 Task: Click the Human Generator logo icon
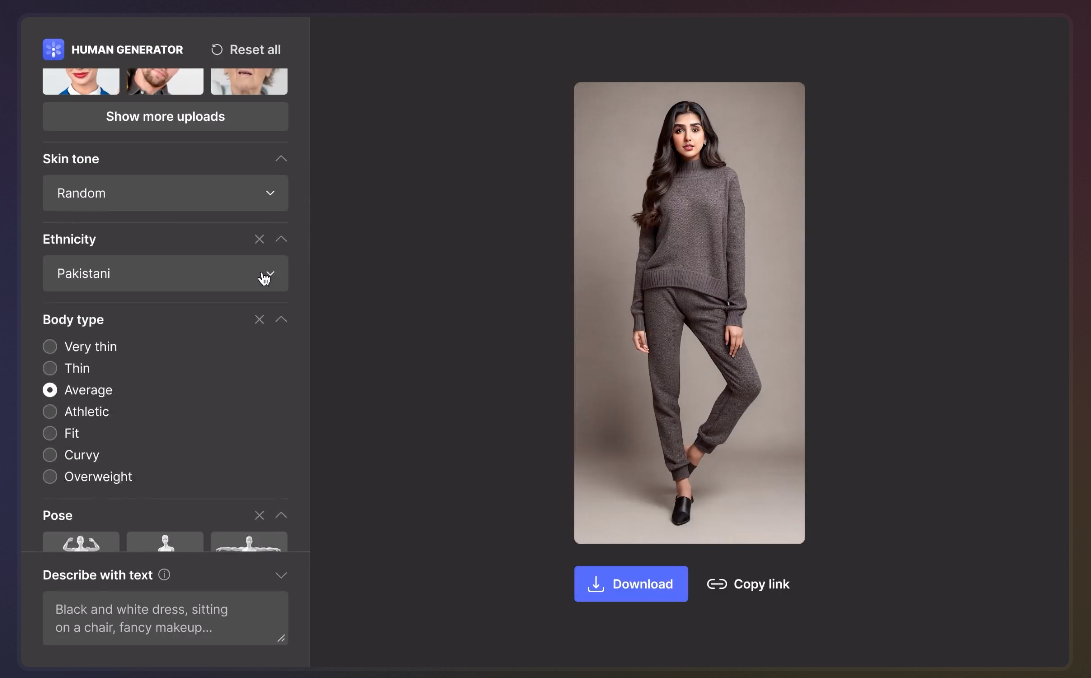coord(53,49)
